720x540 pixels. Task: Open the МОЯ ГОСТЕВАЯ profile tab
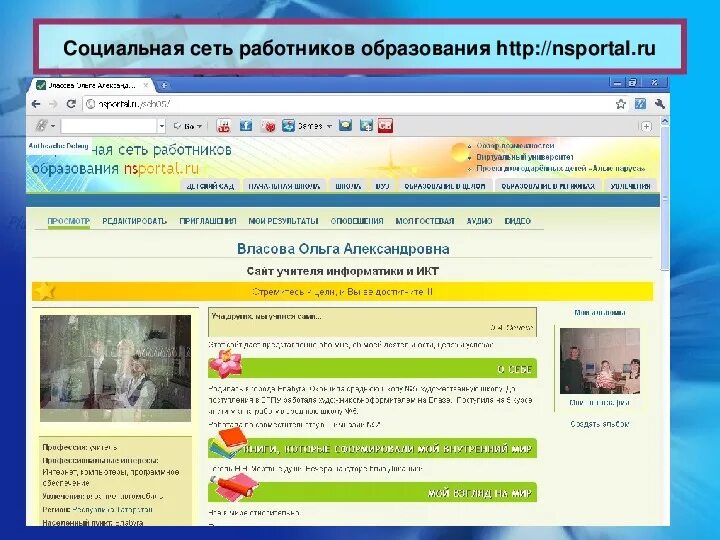425,221
